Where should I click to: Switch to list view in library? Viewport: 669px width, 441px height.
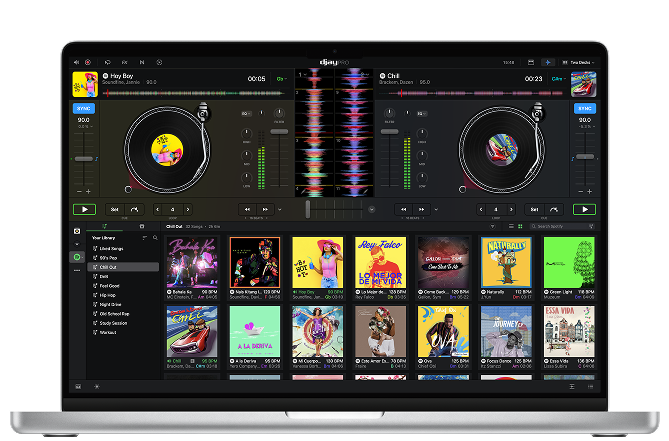tap(511, 226)
